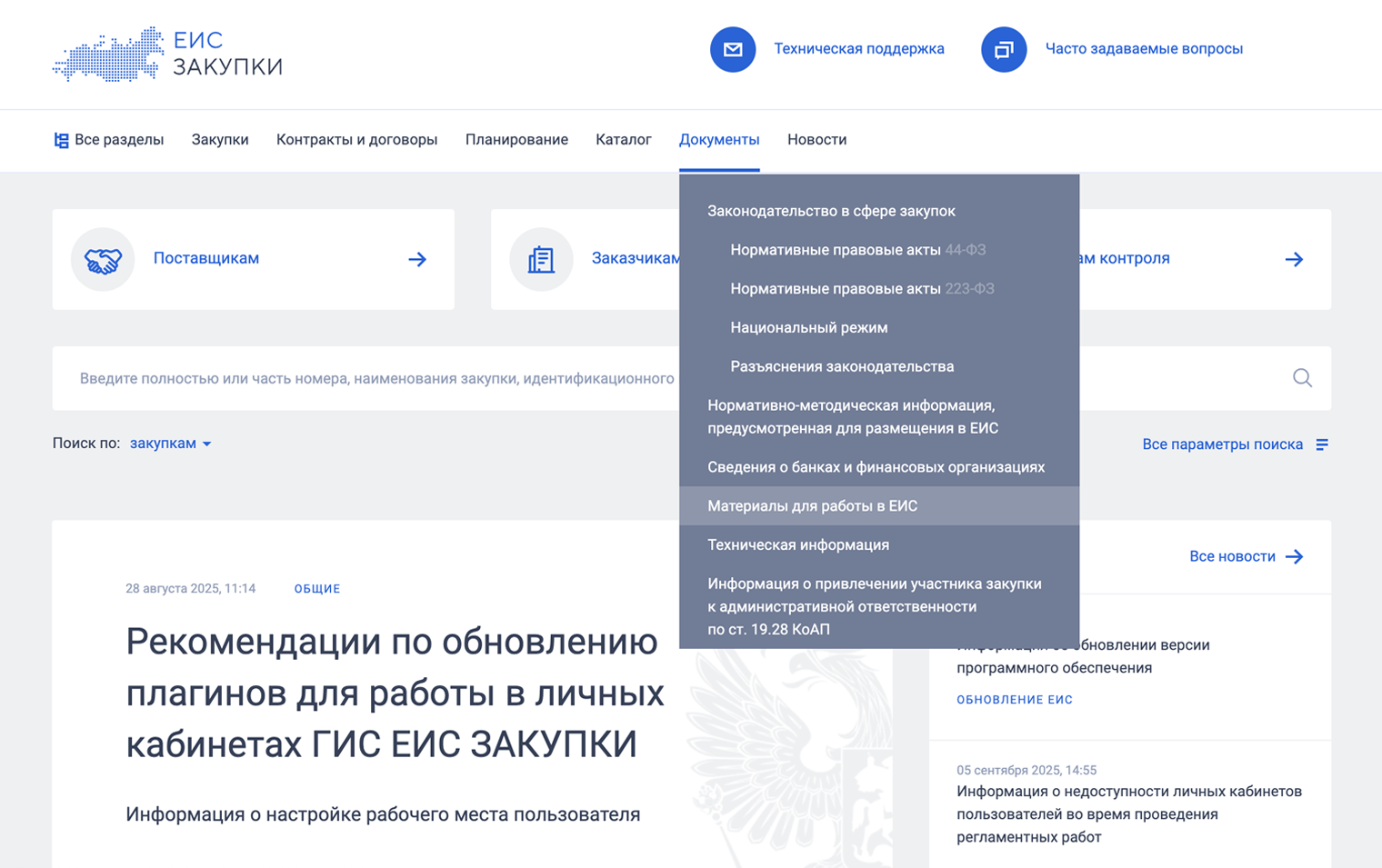This screenshot has height=868, width=1382.
Task: Click the technical support envelope icon
Action: [733, 49]
